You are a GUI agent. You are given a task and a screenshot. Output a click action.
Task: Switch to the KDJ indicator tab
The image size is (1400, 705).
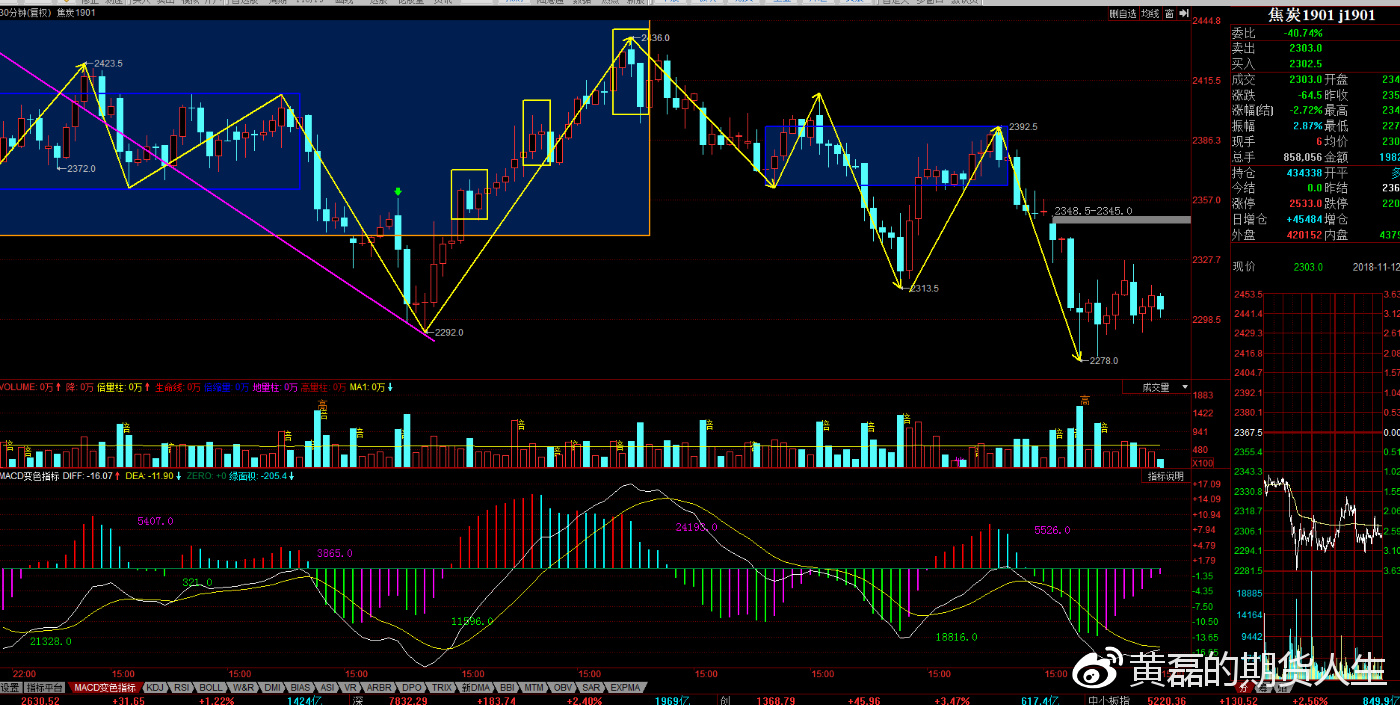click(x=155, y=688)
